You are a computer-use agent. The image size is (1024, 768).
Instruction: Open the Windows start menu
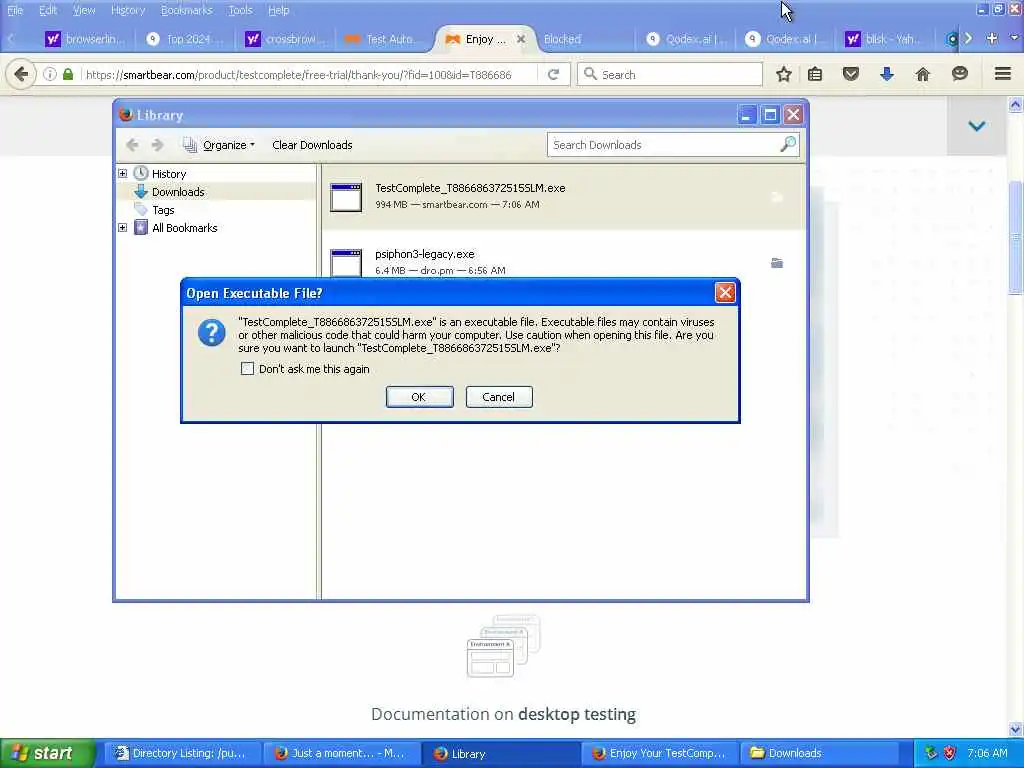coord(47,754)
